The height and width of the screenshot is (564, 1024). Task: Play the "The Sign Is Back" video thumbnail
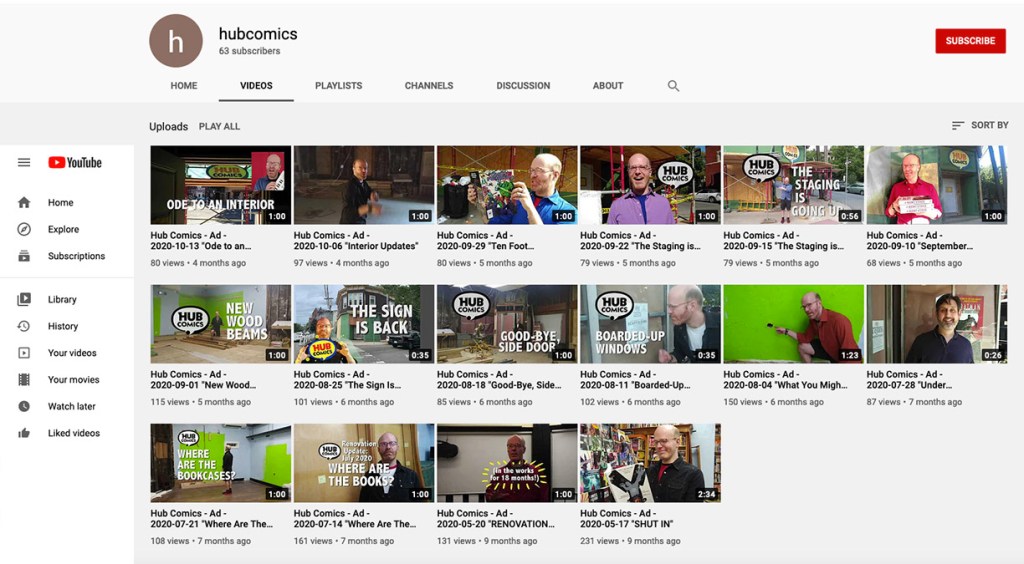[363, 323]
